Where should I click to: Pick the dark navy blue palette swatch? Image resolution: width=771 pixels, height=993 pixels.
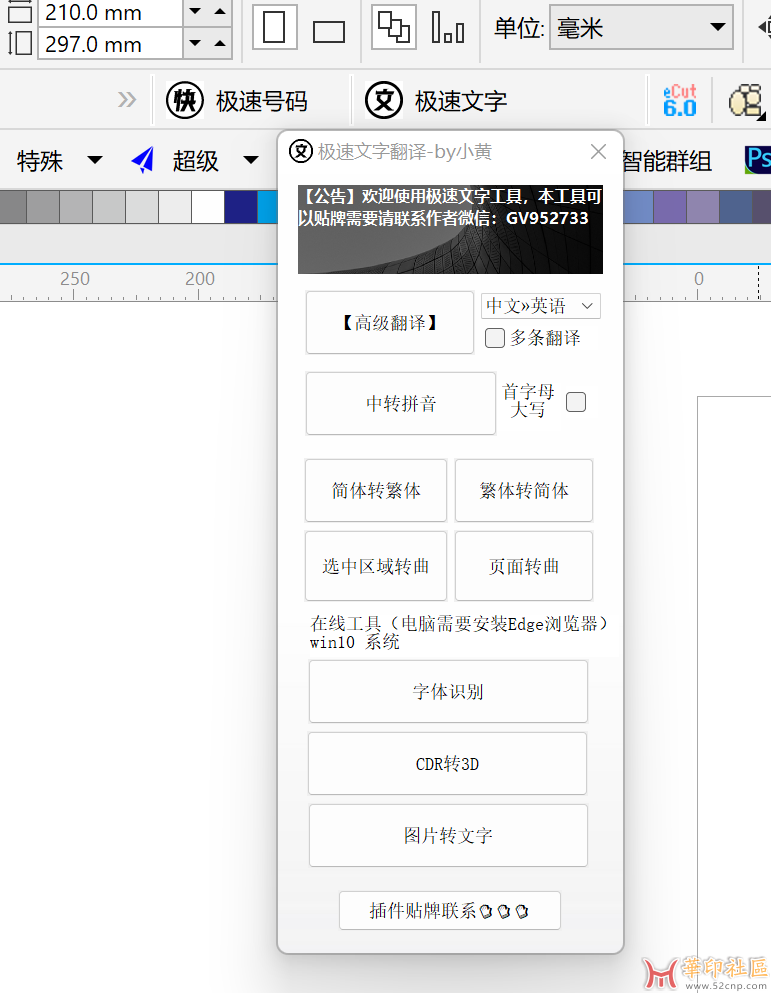241,206
